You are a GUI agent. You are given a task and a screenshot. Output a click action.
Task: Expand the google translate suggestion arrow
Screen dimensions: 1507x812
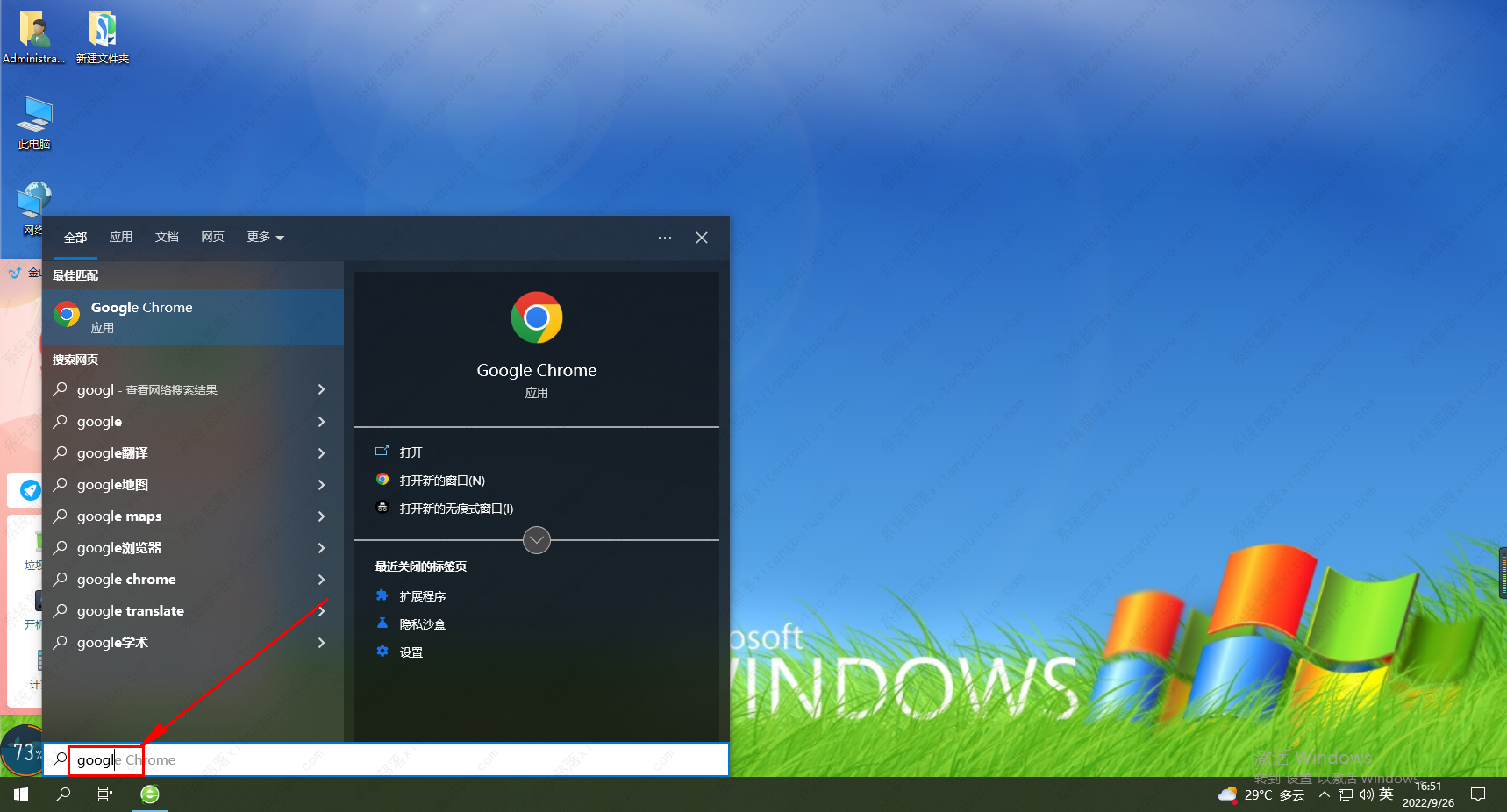pos(321,611)
